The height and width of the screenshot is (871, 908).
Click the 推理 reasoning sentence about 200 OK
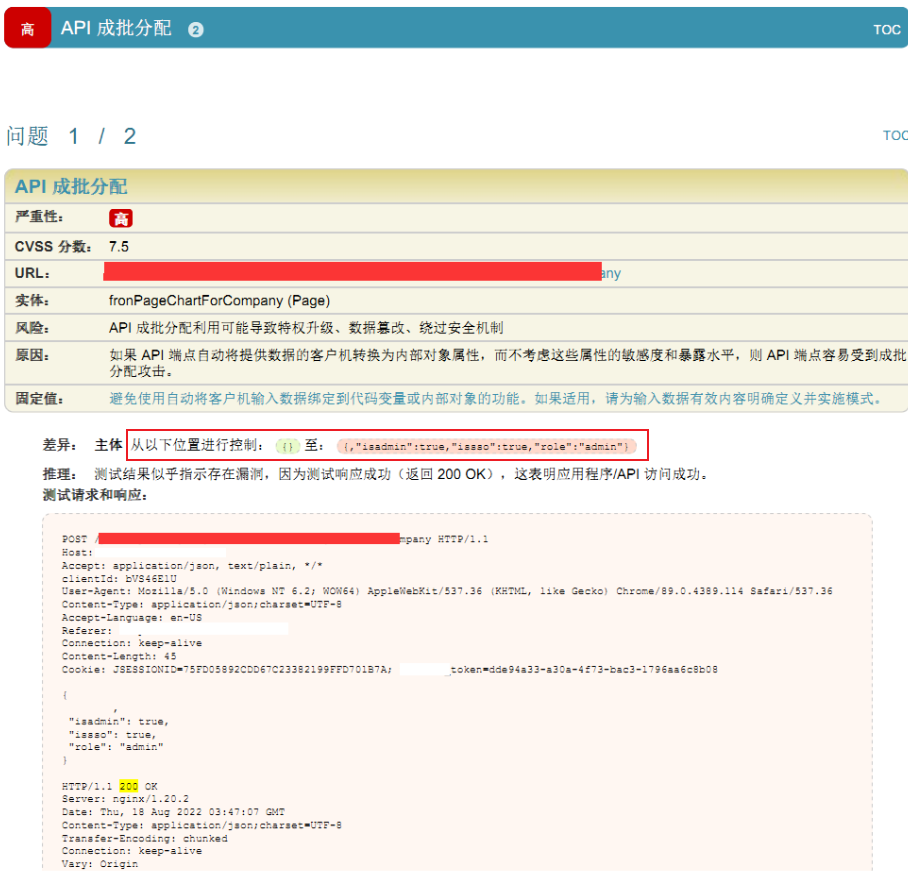(x=401, y=474)
